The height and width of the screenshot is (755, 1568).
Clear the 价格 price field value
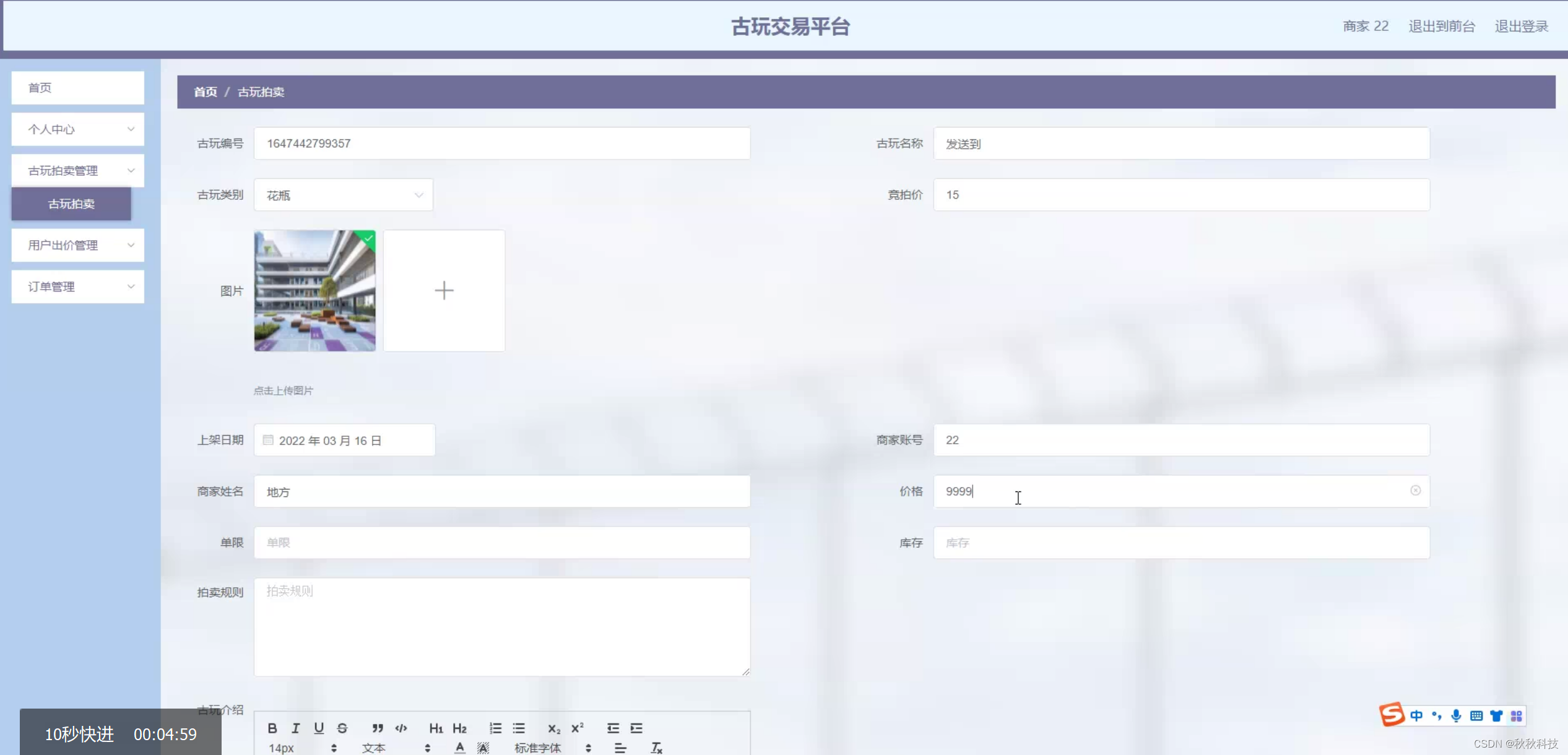point(1416,491)
